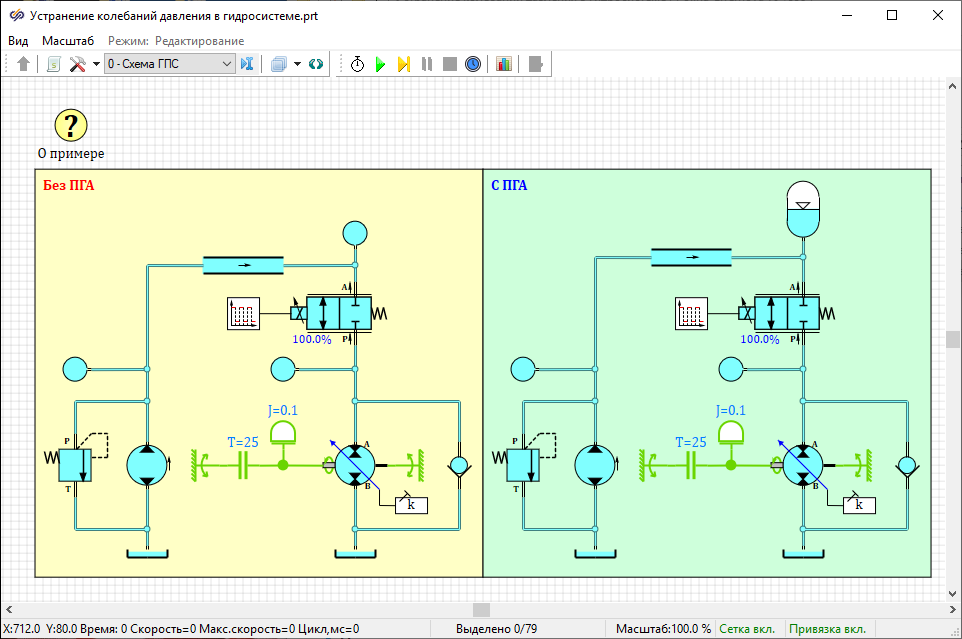Expand the tools icon dropdown arrow
This screenshot has width=962, height=639.
96,64
